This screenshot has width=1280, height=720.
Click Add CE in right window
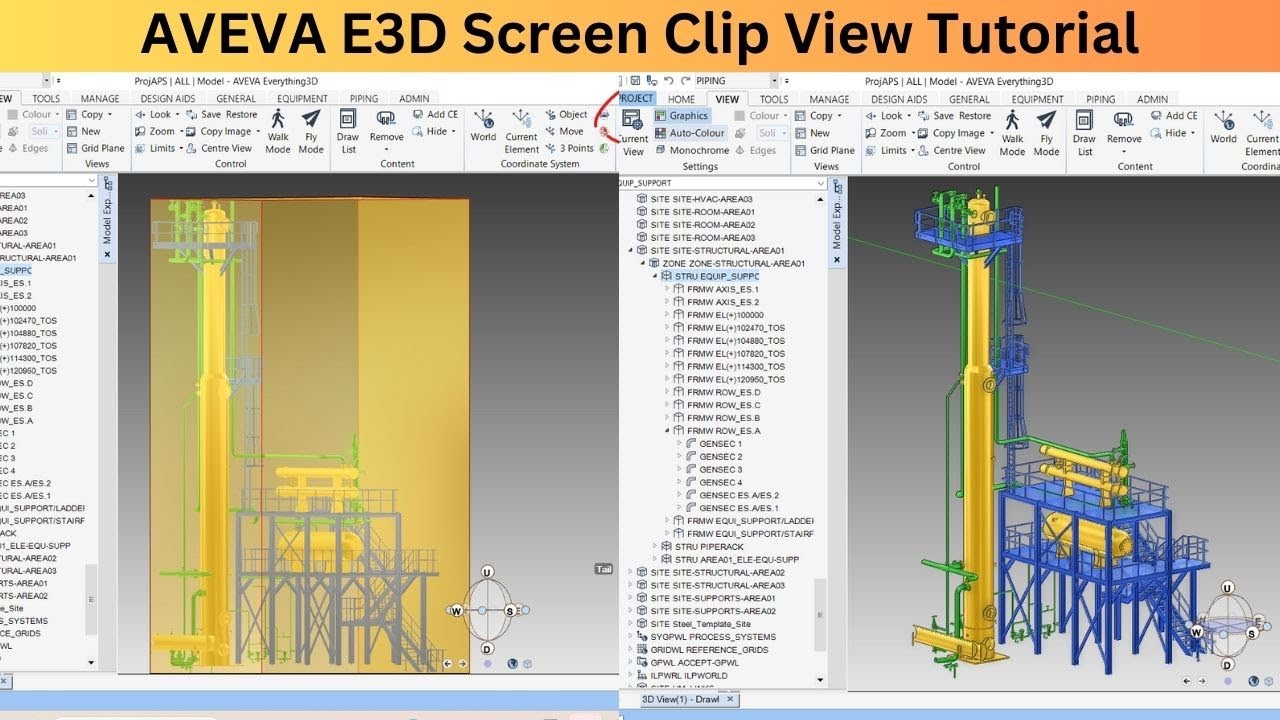point(1173,116)
